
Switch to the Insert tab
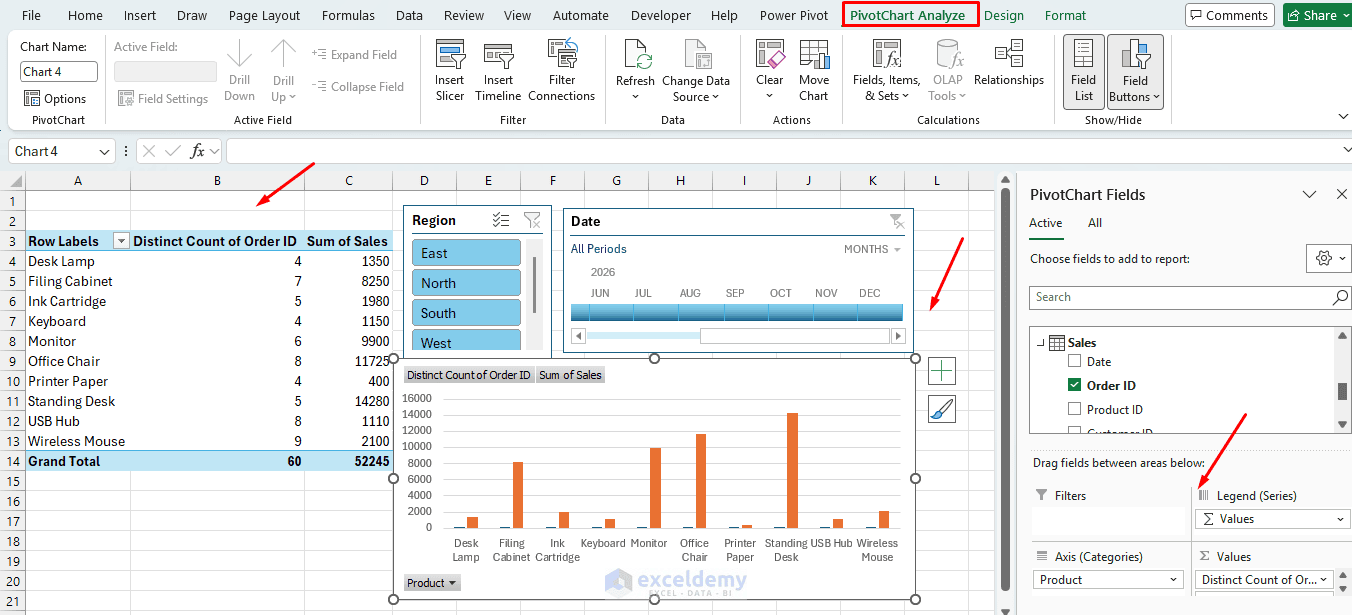click(x=140, y=15)
